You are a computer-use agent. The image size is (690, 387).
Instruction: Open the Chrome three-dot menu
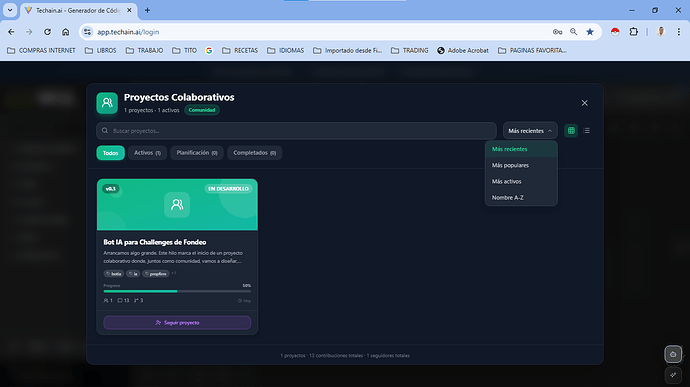coord(679,32)
